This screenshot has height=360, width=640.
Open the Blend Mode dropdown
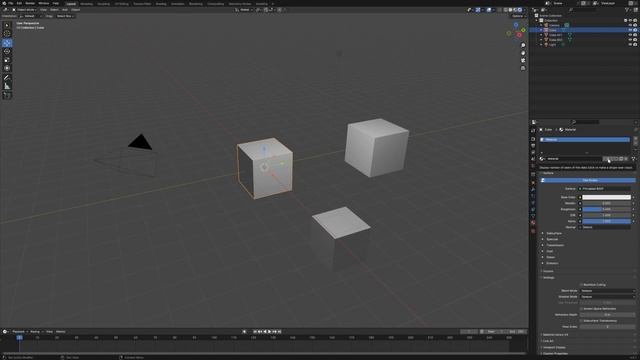click(607, 291)
